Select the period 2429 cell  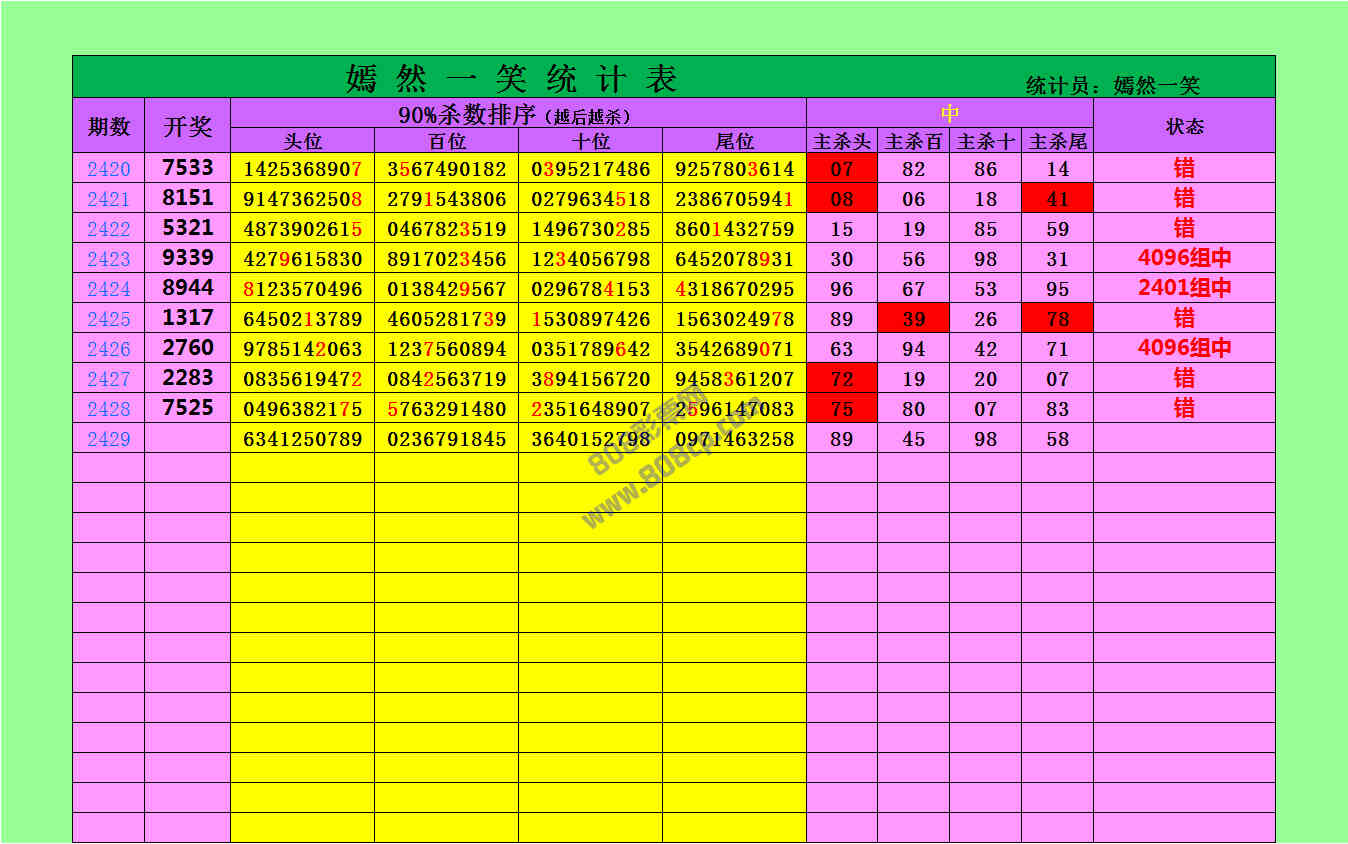pos(108,439)
